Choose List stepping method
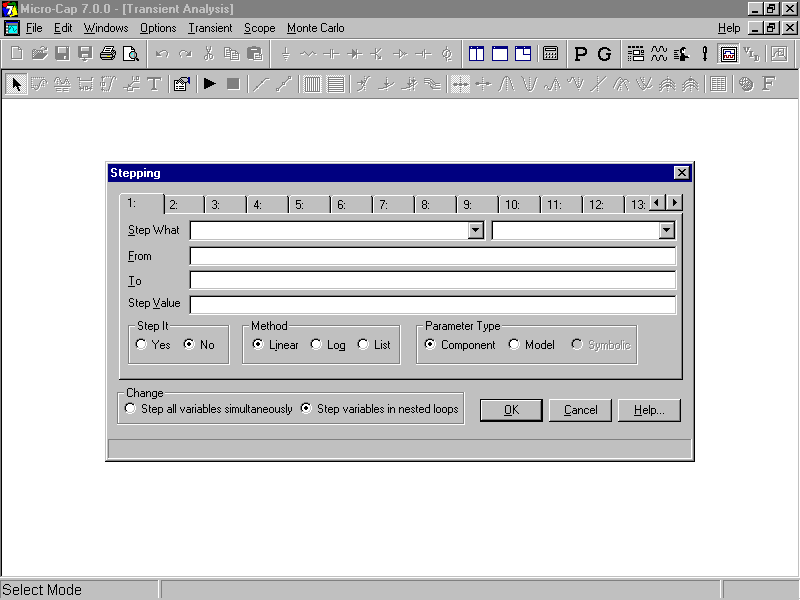 (374, 345)
